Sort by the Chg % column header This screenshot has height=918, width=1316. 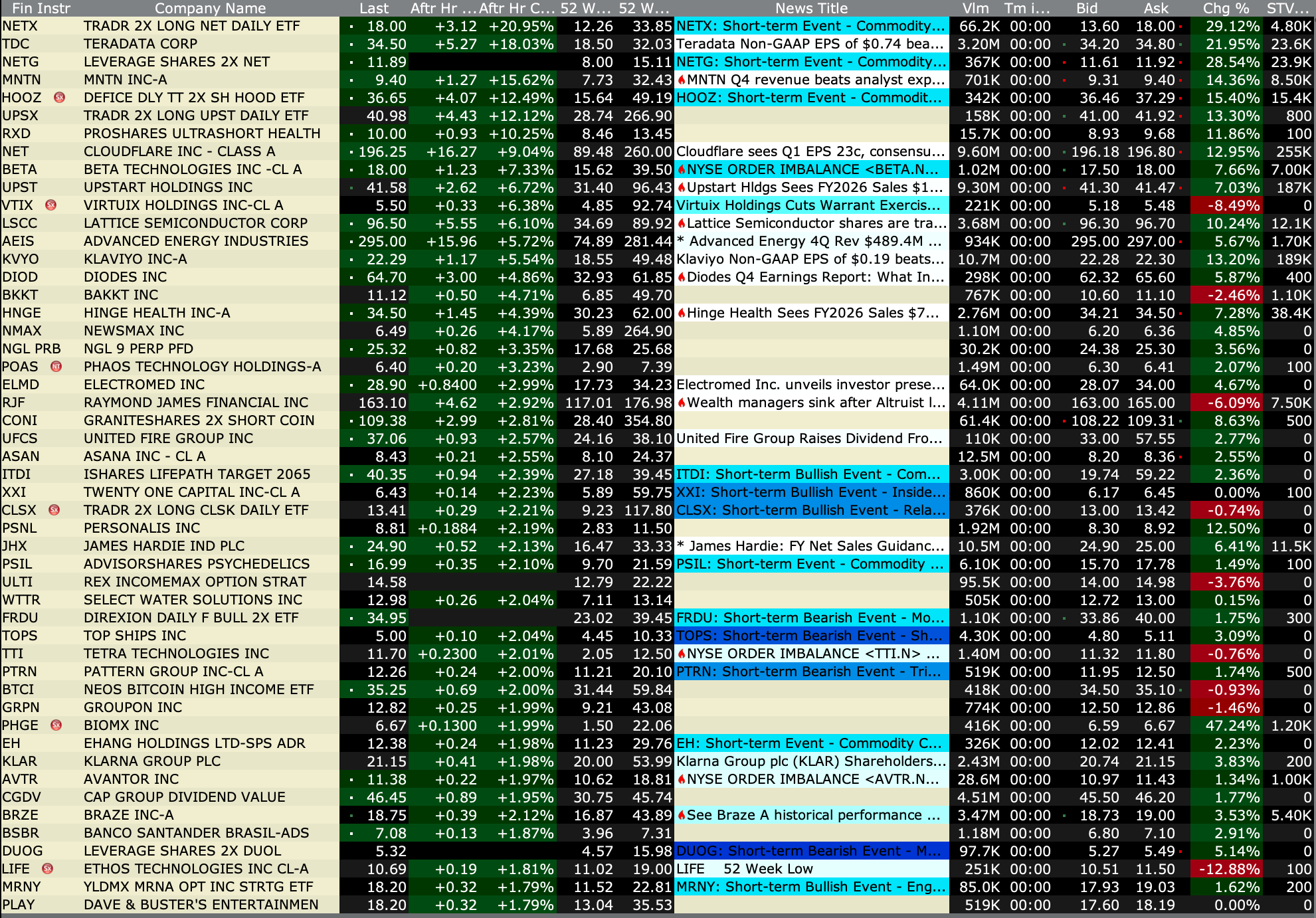tap(1225, 8)
